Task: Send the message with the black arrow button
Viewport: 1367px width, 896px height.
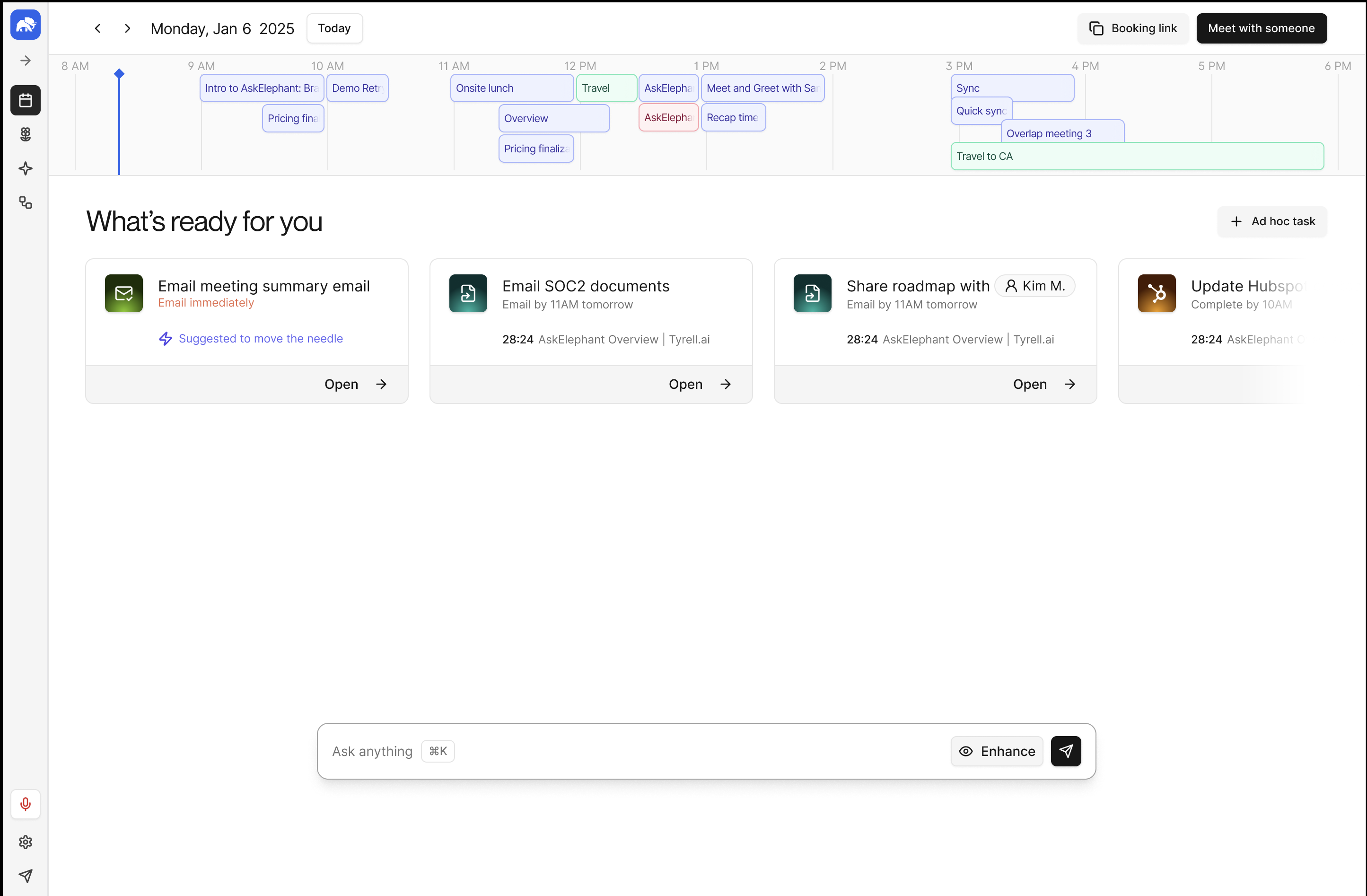Action: click(1066, 751)
